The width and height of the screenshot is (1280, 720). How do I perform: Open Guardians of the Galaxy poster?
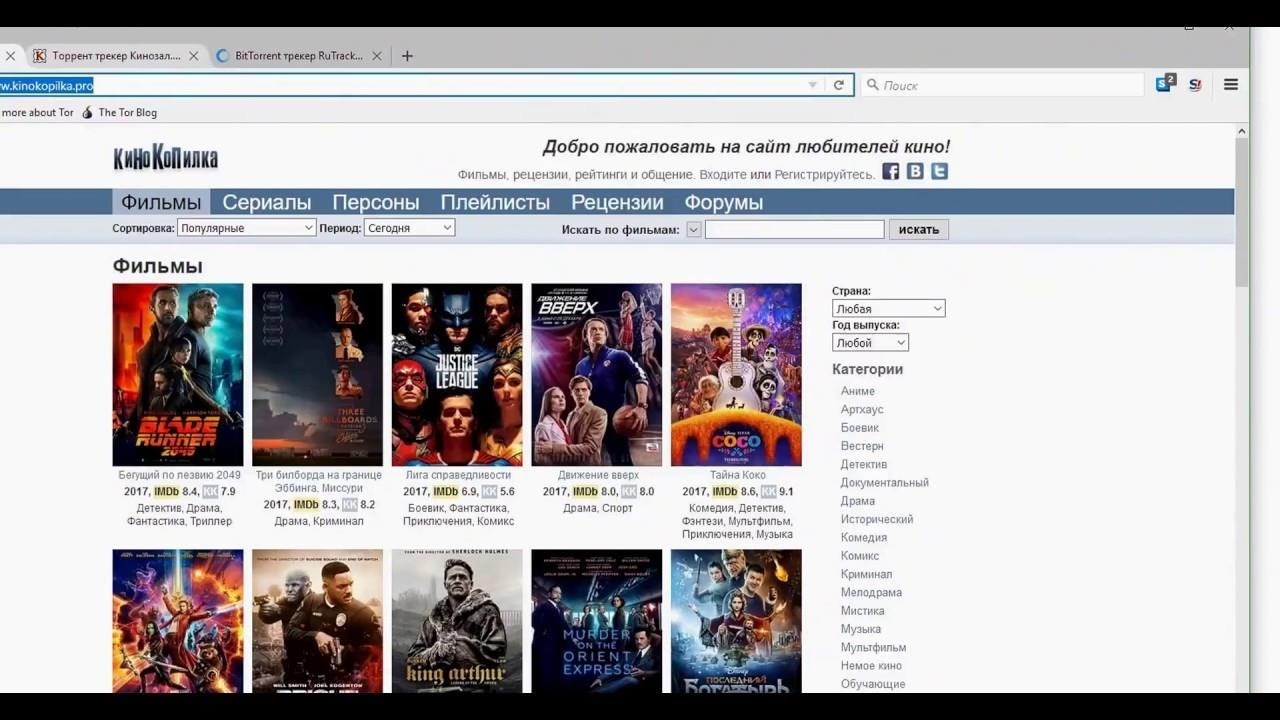(x=178, y=621)
